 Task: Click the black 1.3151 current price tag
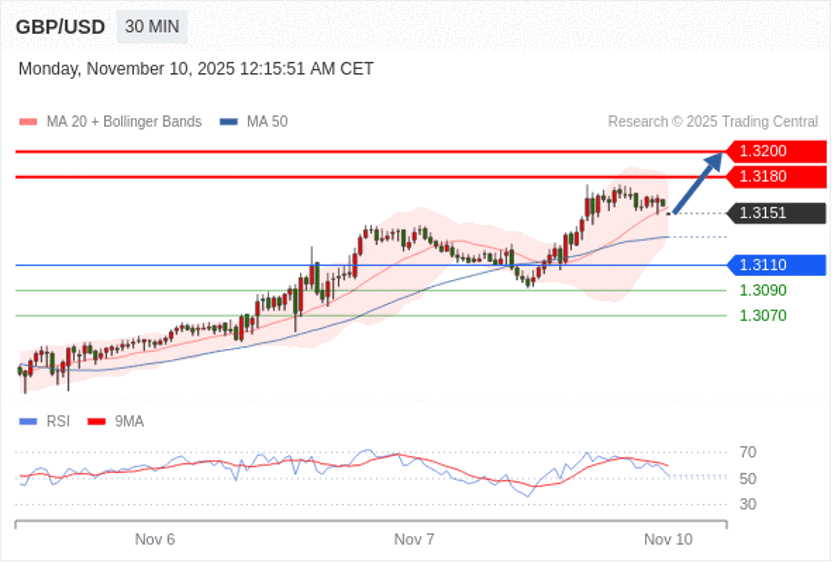point(777,213)
